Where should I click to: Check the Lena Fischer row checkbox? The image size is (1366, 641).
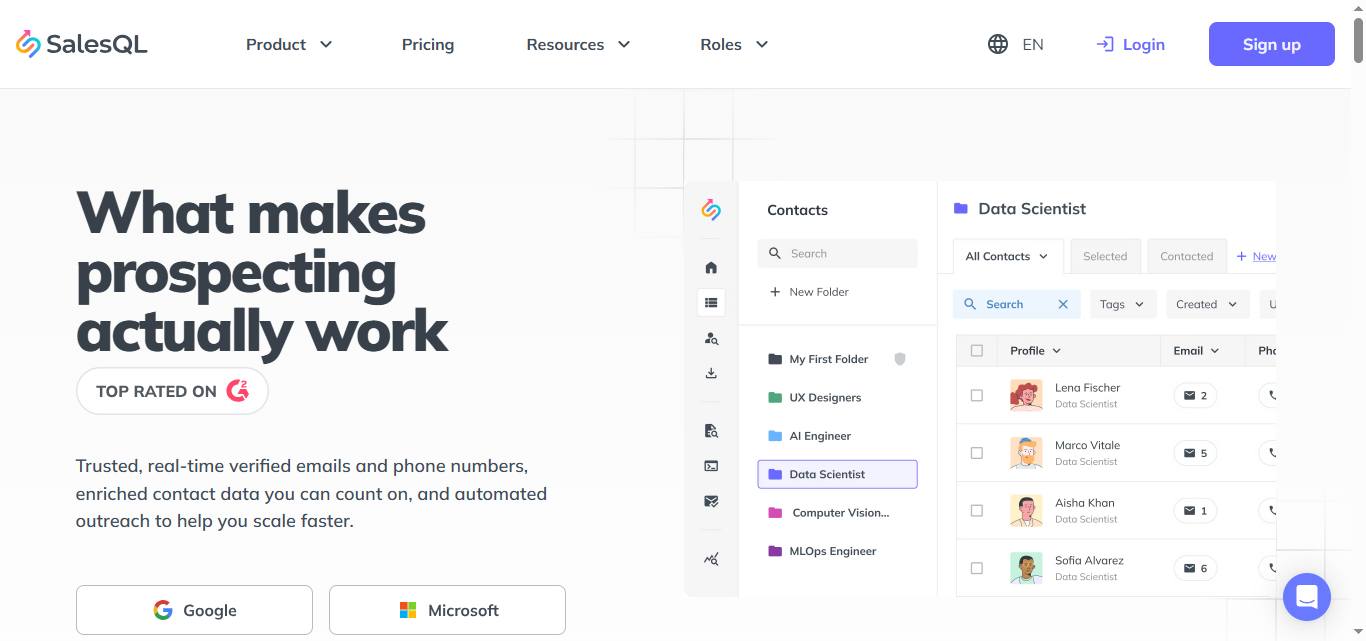[977, 395]
